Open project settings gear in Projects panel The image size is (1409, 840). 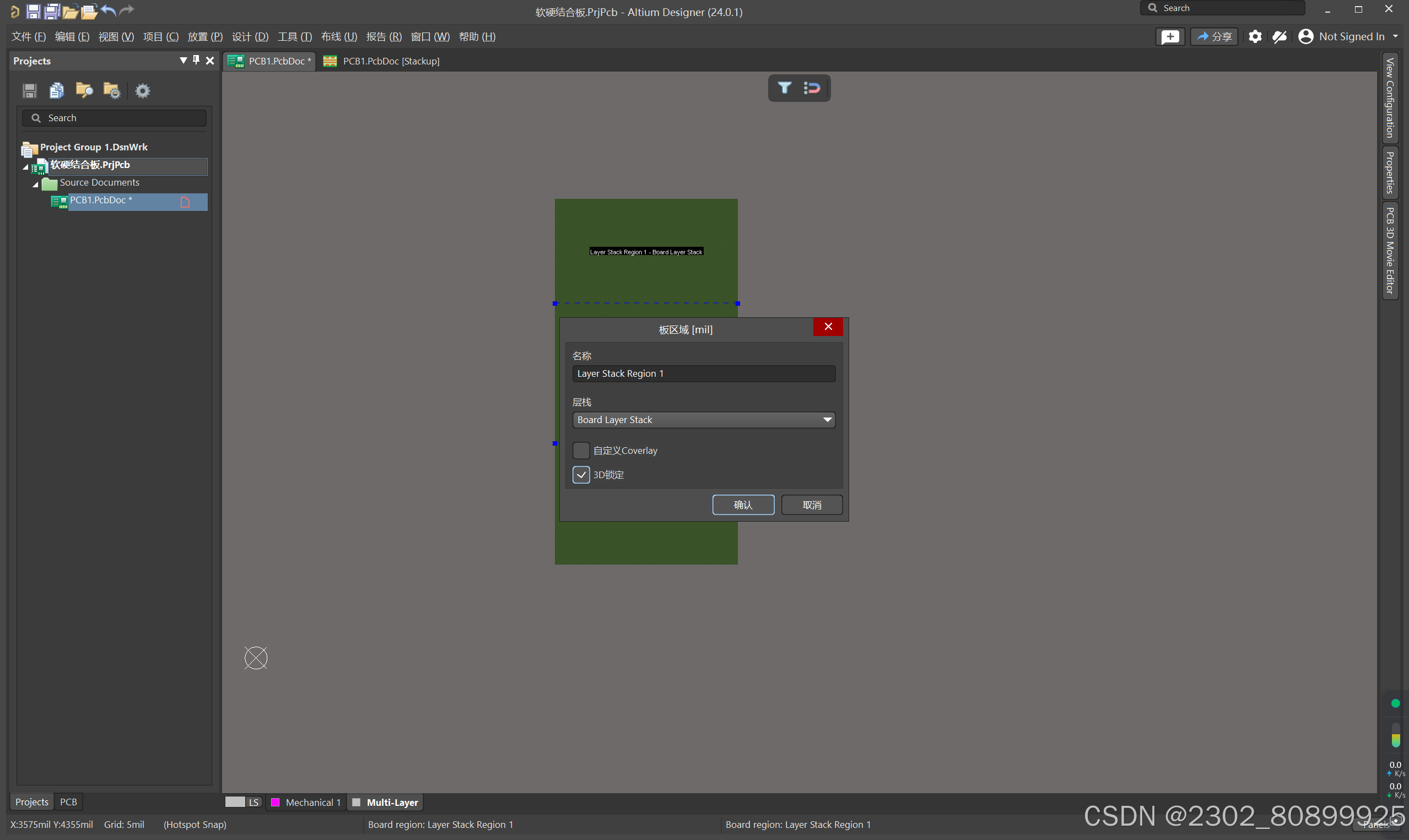(143, 90)
